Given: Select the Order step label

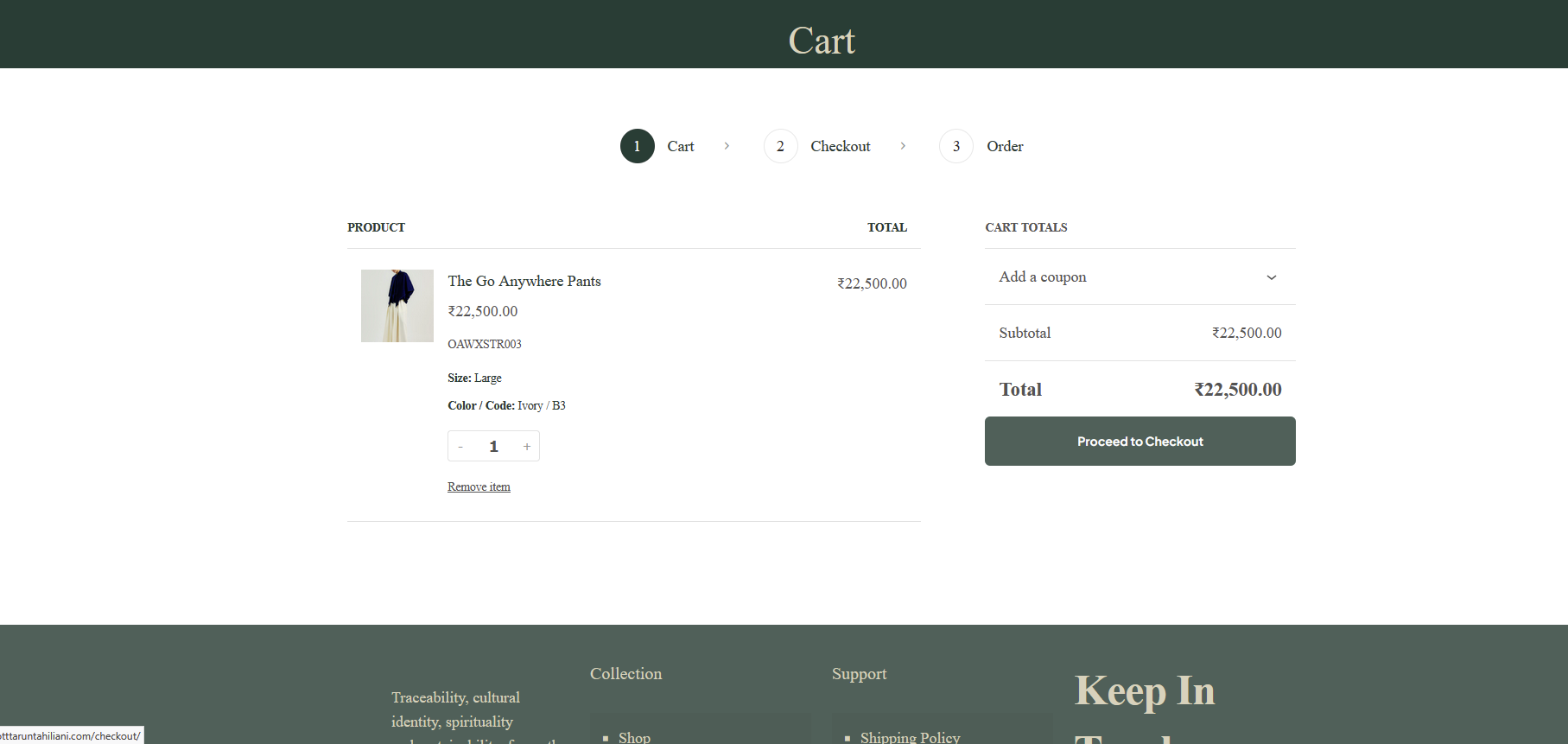Looking at the screenshot, I should 1005,146.
